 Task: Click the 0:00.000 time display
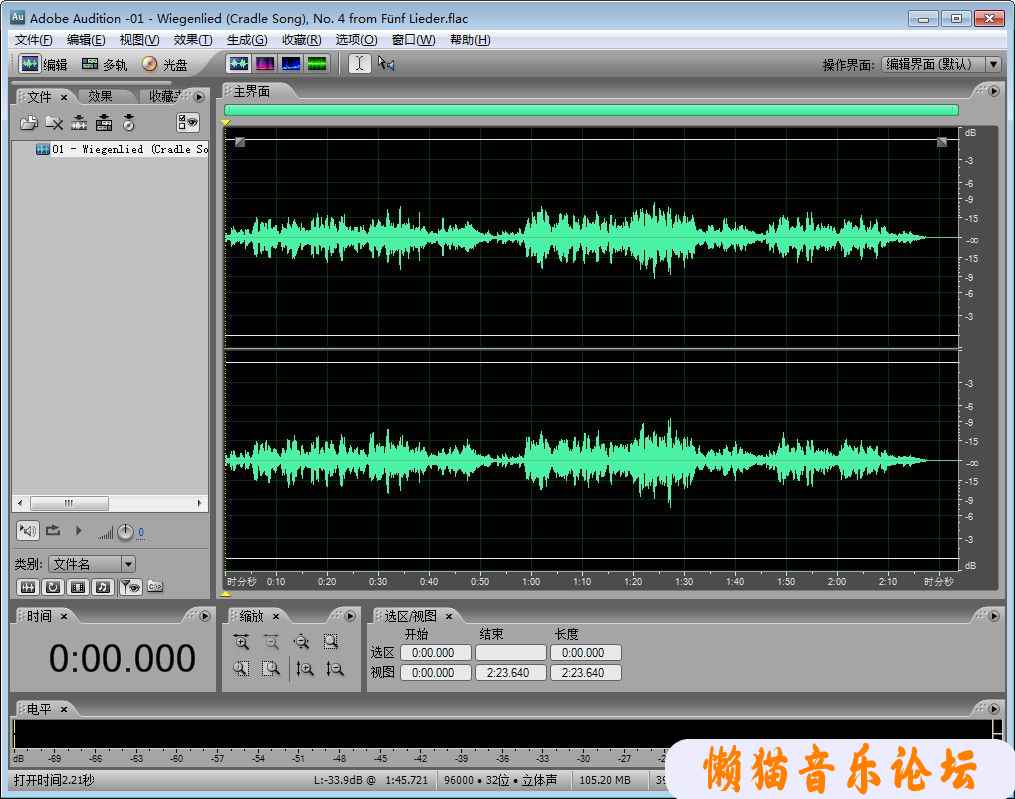pos(122,658)
